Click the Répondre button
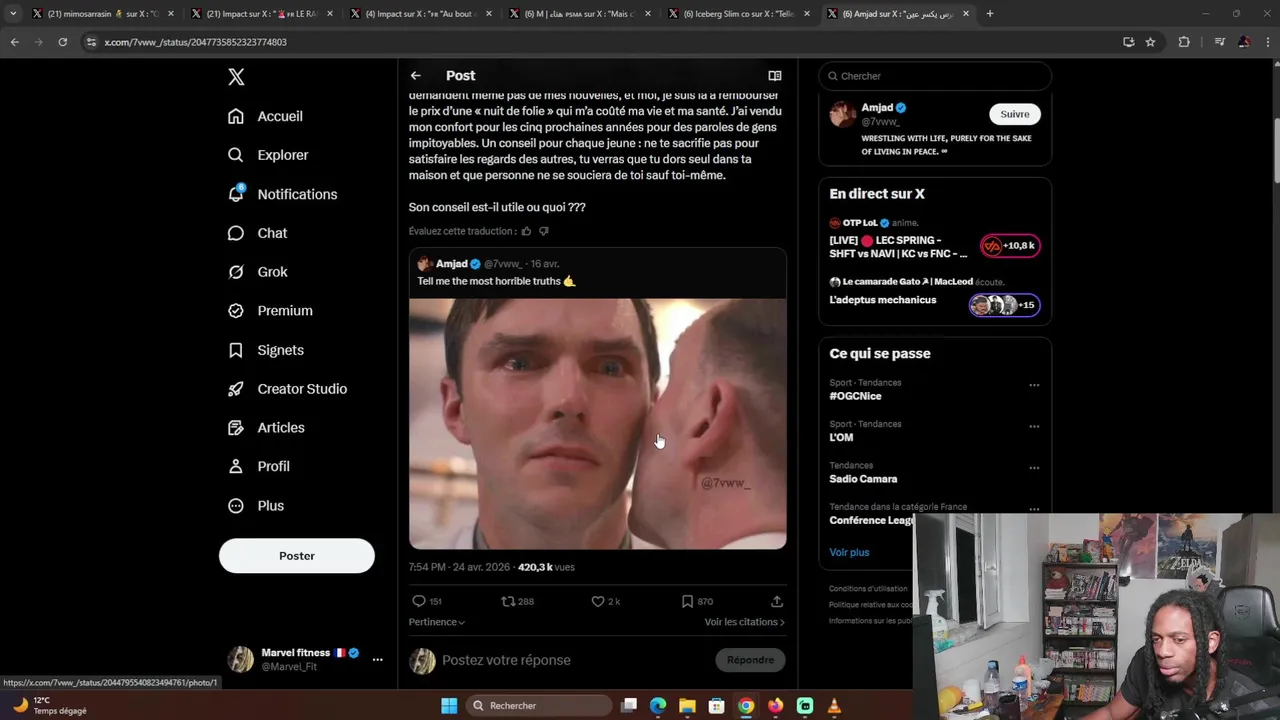 point(751,660)
